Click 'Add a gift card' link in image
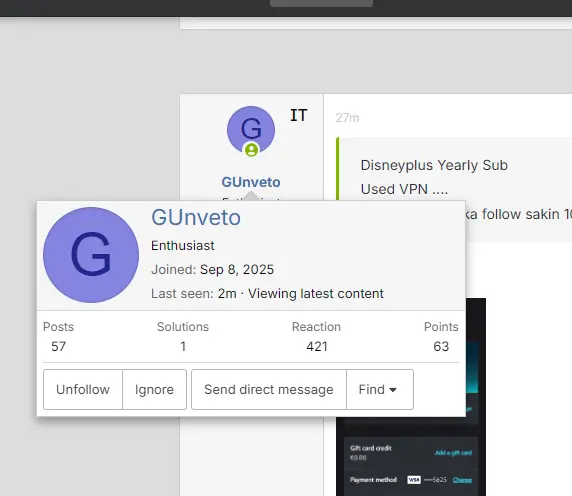572x496 pixels. click(x=453, y=453)
